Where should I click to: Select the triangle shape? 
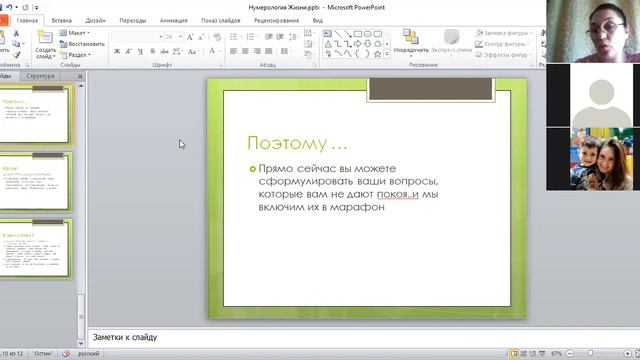[328, 44]
